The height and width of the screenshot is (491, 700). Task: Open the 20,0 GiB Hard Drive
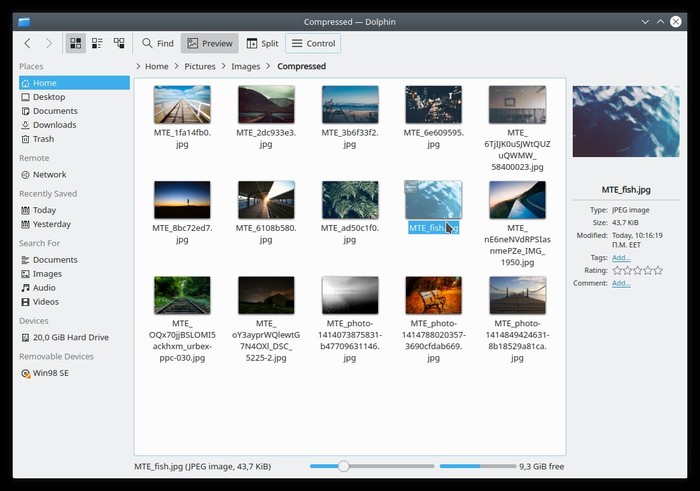point(74,337)
